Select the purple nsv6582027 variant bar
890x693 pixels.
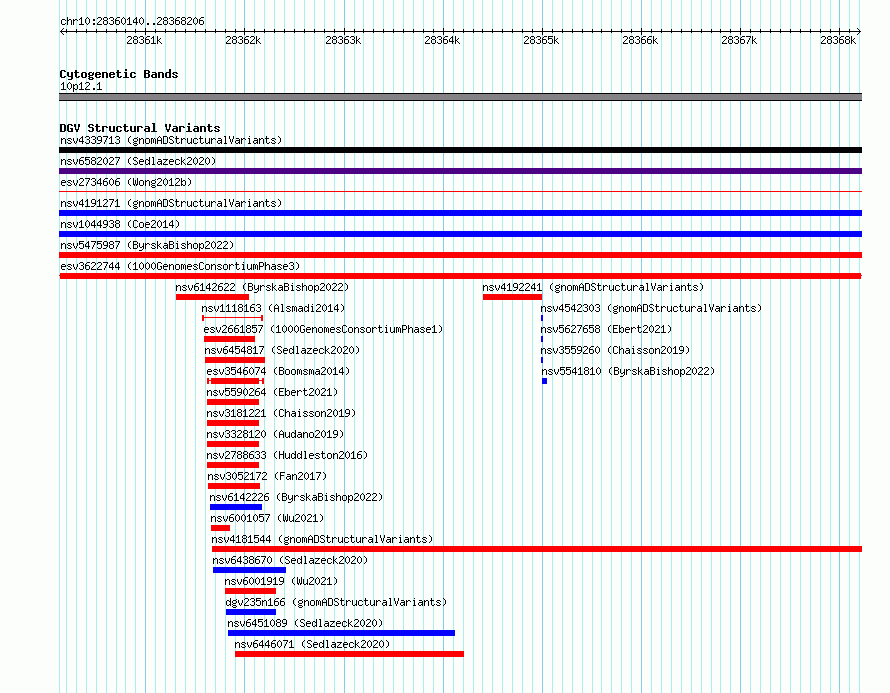tap(460, 171)
